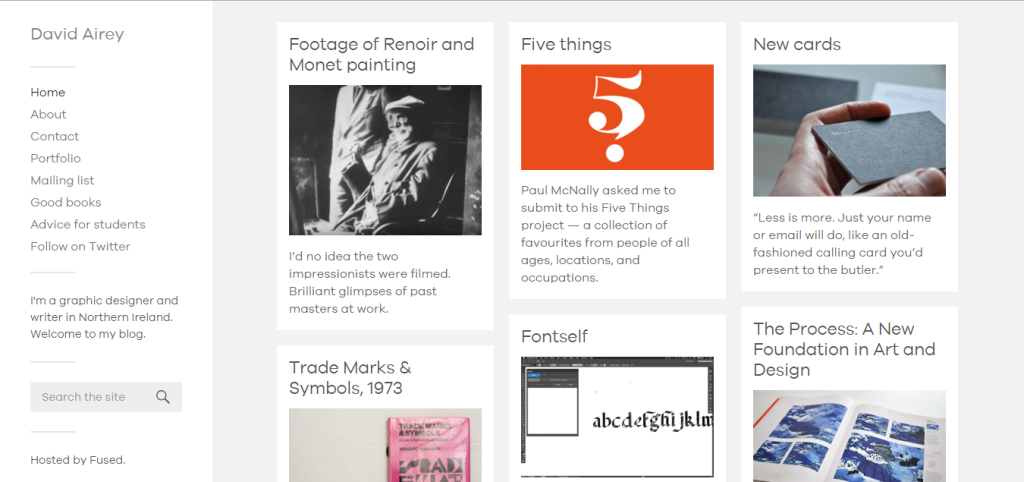Go to the About page
The height and width of the screenshot is (482, 1024).
coord(48,114)
